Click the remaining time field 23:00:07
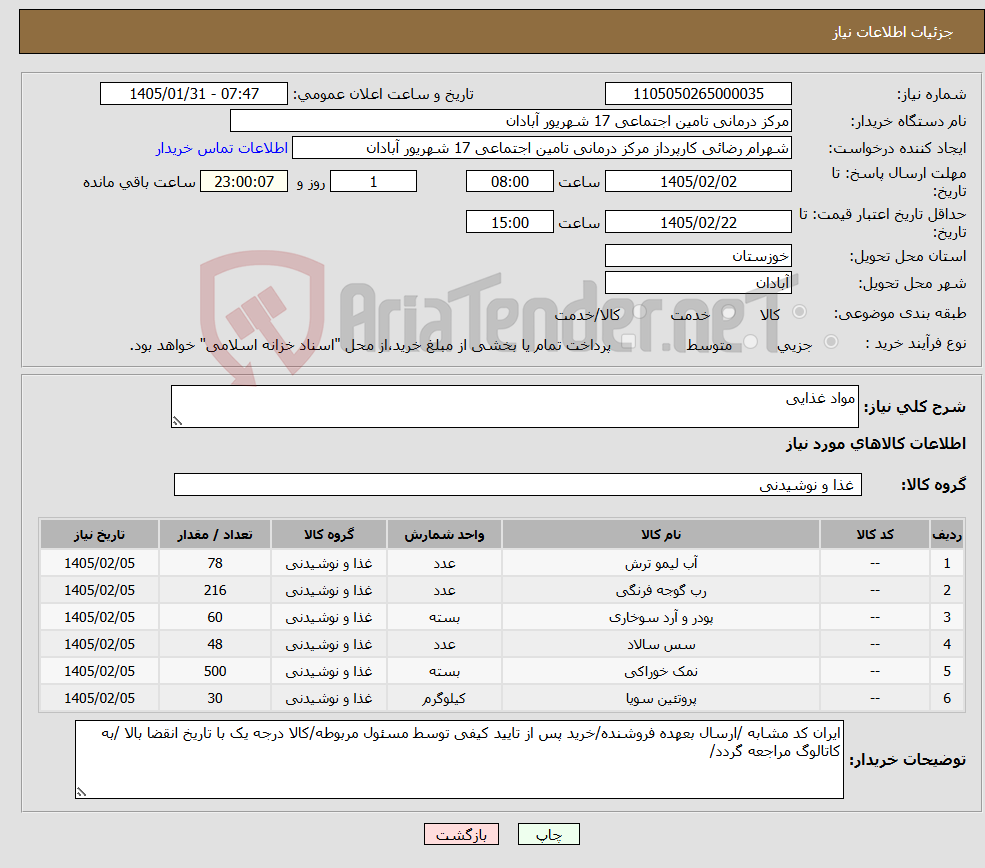Viewport: 985px width, 868px height. pyautogui.click(x=244, y=182)
